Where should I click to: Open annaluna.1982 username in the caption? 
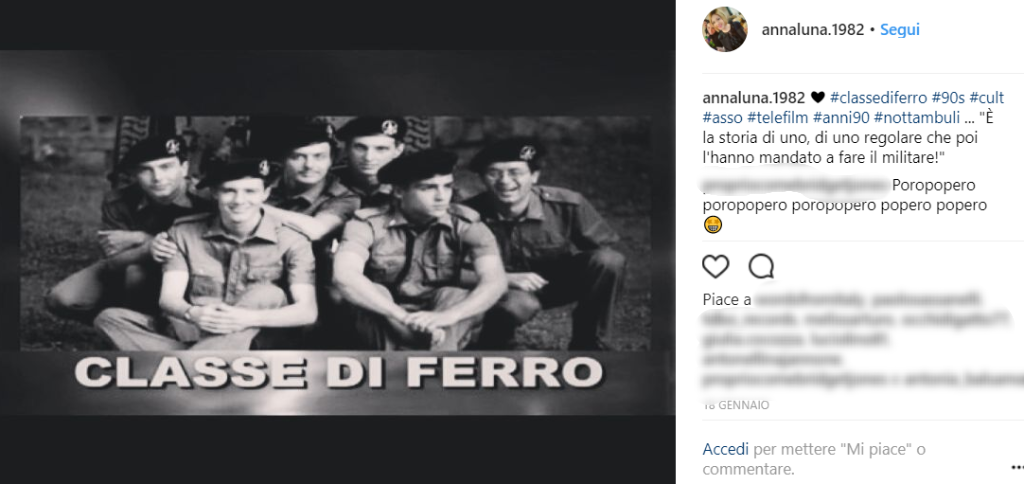(x=754, y=98)
